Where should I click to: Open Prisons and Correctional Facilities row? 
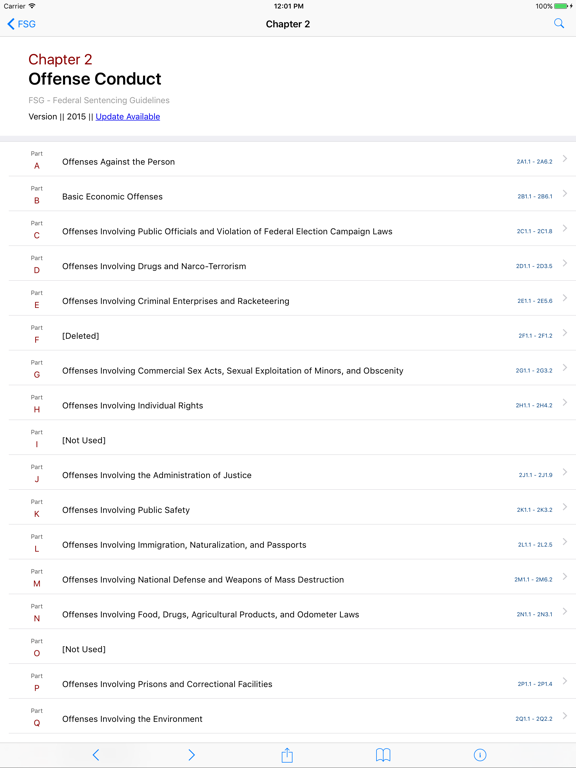pos(288,681)
